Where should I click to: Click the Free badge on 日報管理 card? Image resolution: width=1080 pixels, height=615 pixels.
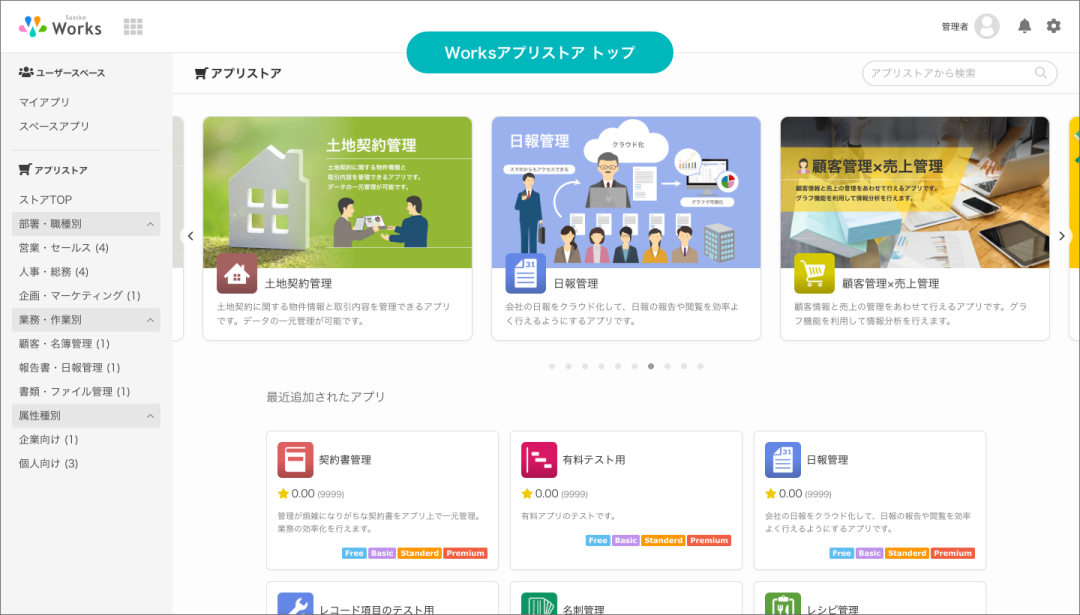tap(842, 553)
